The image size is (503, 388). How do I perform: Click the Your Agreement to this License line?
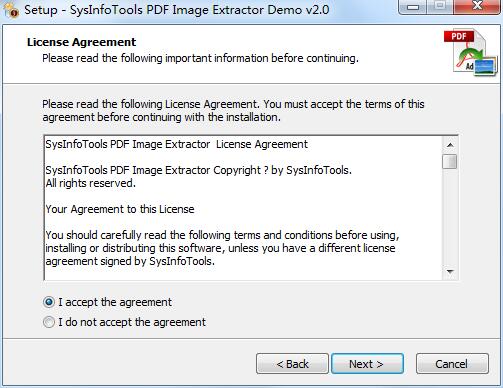click(120, 209)
